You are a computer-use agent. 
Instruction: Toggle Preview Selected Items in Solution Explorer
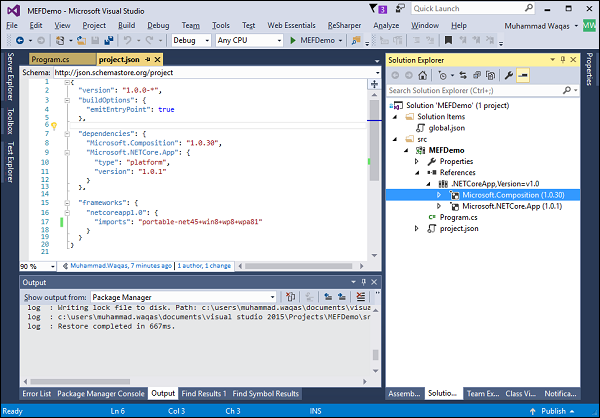525,75
